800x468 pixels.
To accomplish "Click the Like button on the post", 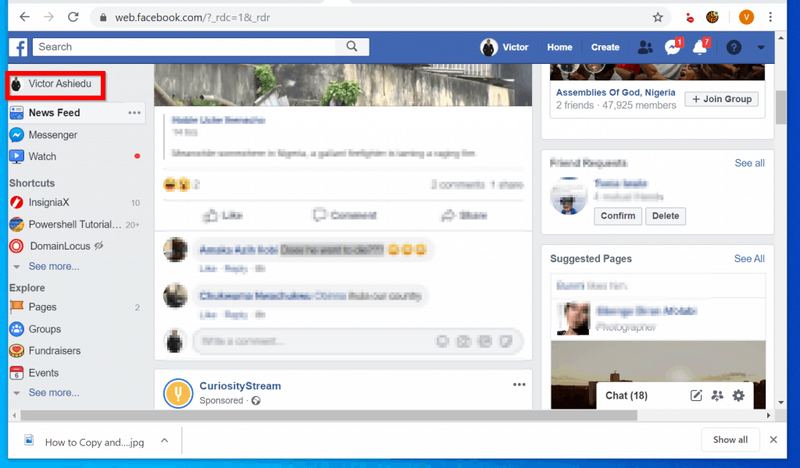I will 222,215.
